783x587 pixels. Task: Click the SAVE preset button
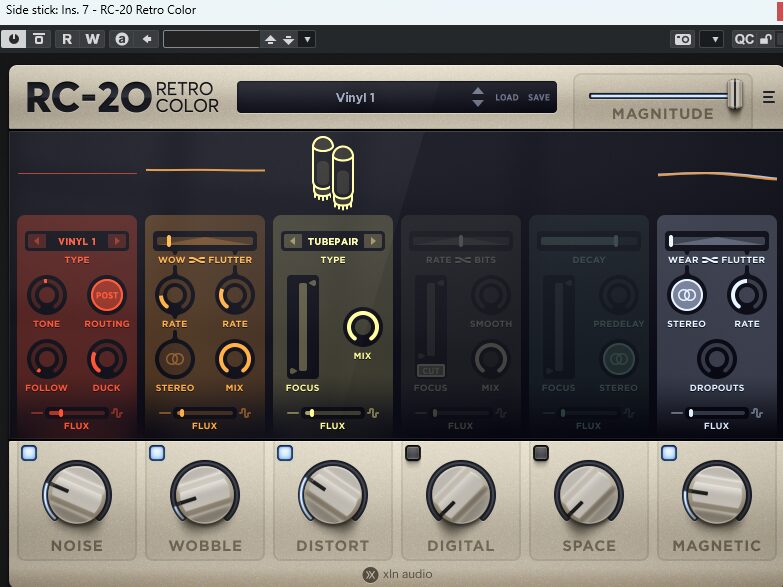click(539, 98)
